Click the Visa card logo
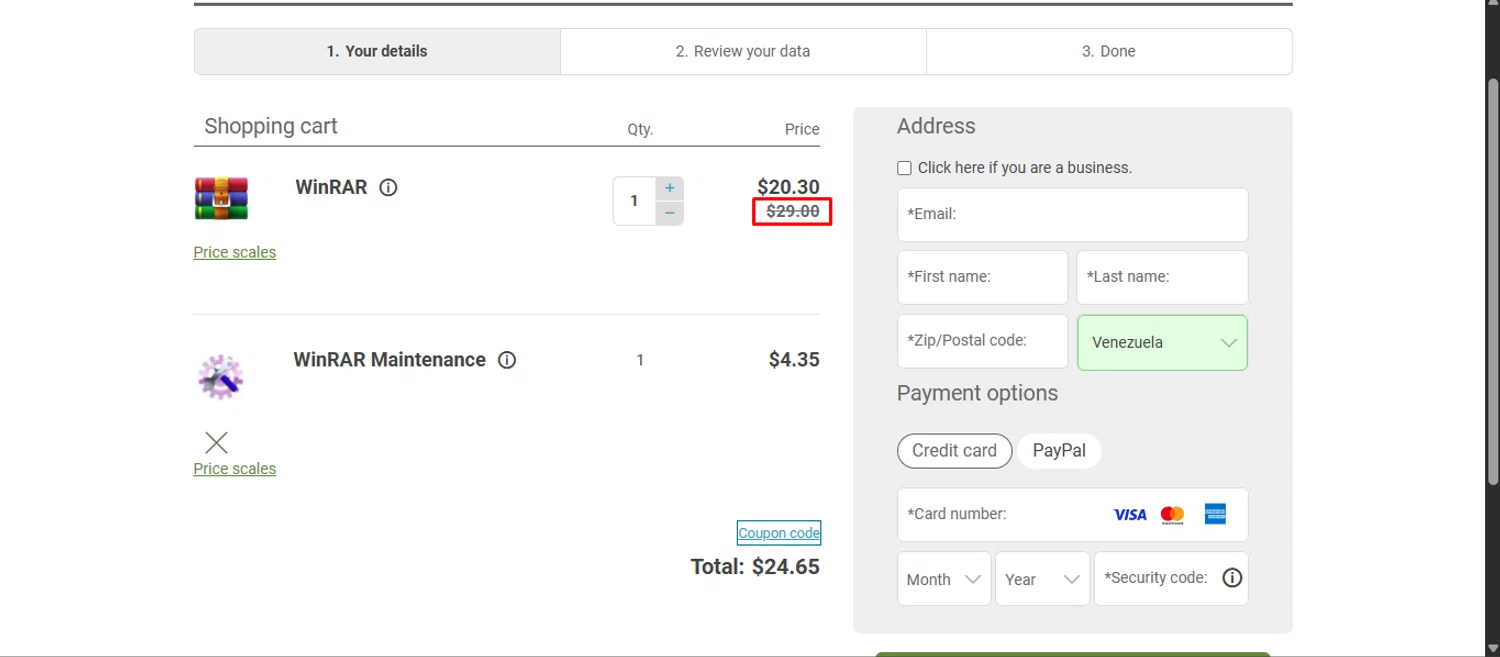 (x=1130, y=514)
